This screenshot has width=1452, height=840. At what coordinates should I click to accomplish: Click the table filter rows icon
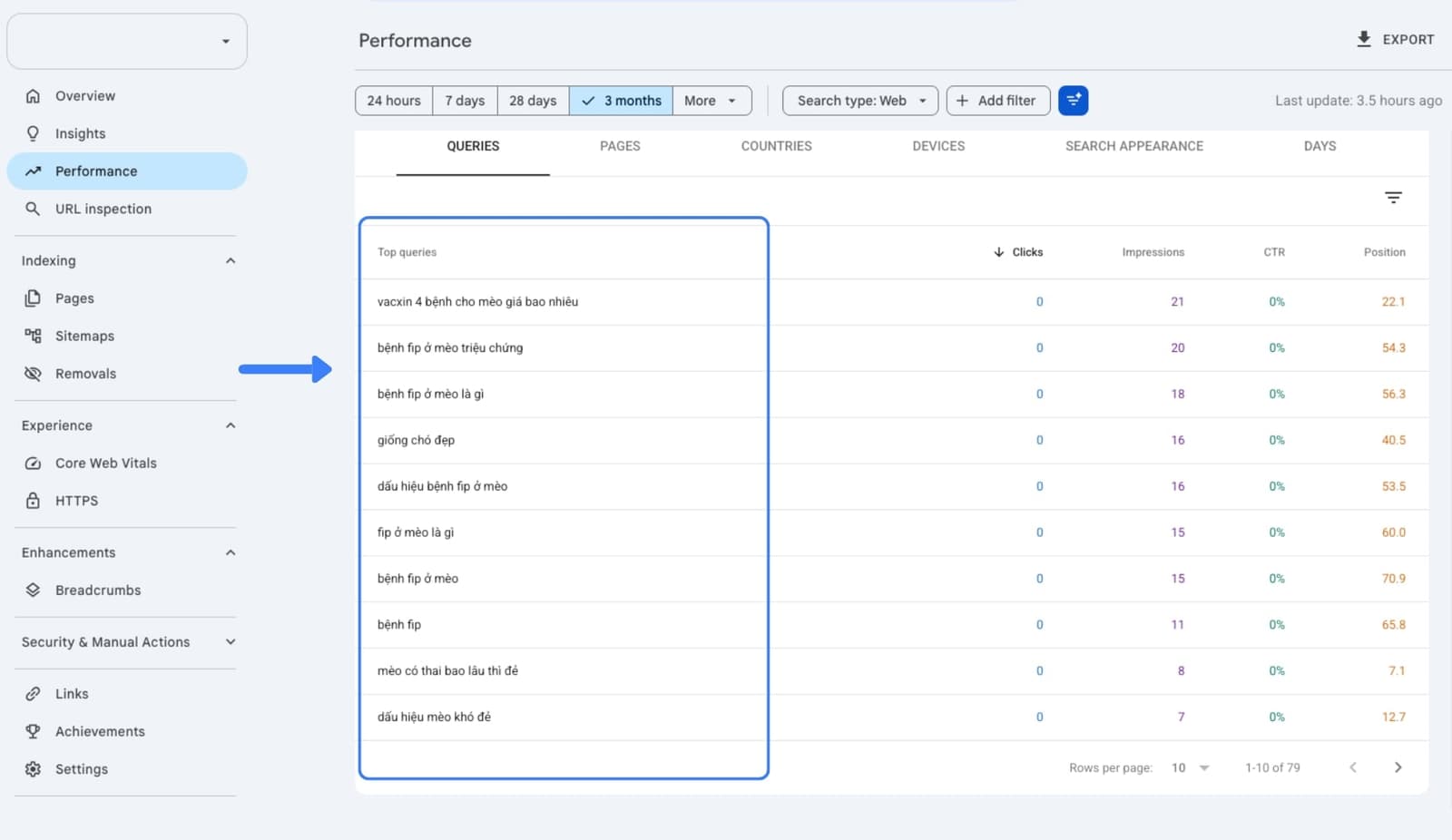(x=1393, y=198)
